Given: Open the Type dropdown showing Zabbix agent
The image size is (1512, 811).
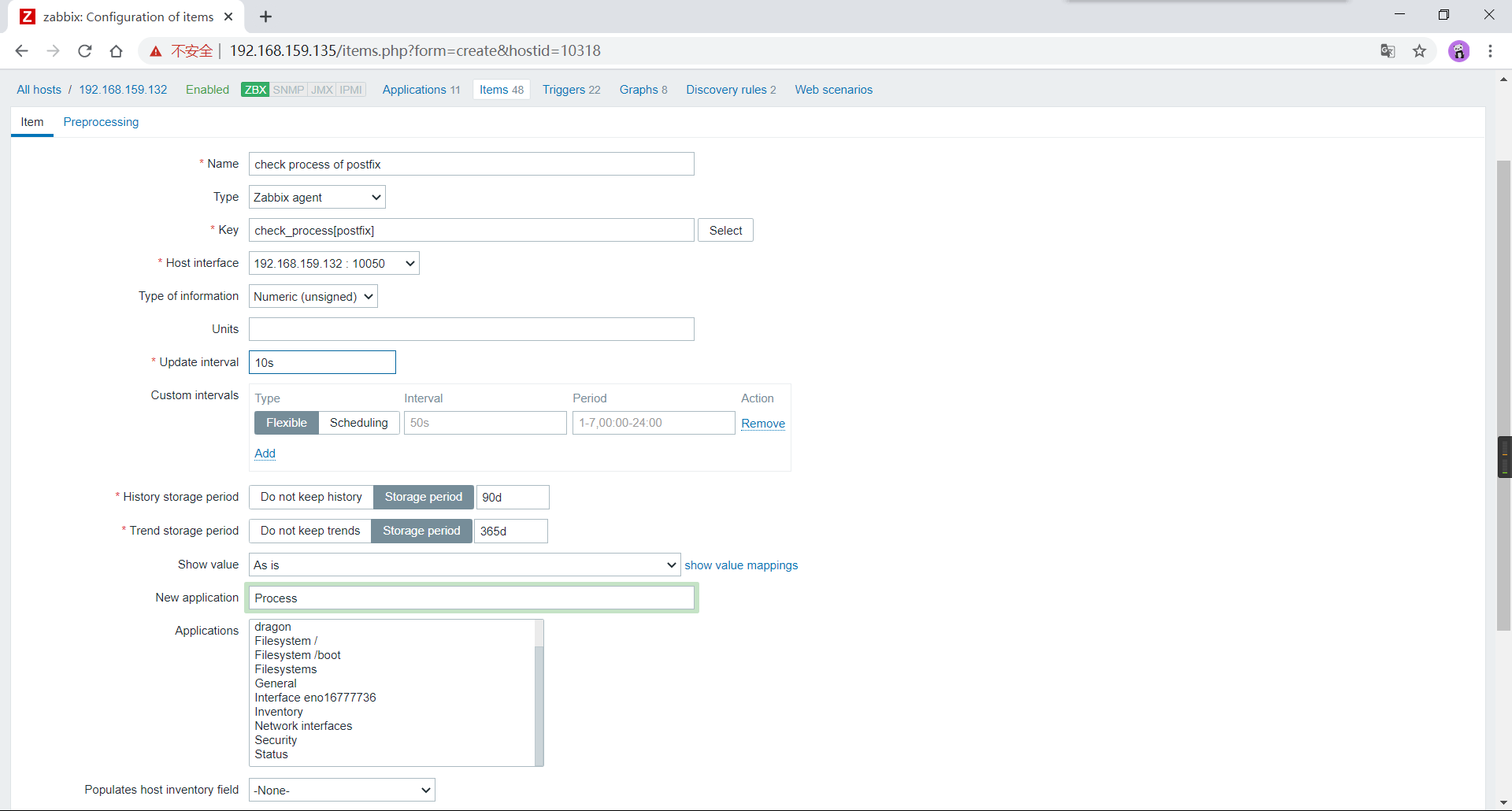Looking at the screenshot, I should (317, 198).
